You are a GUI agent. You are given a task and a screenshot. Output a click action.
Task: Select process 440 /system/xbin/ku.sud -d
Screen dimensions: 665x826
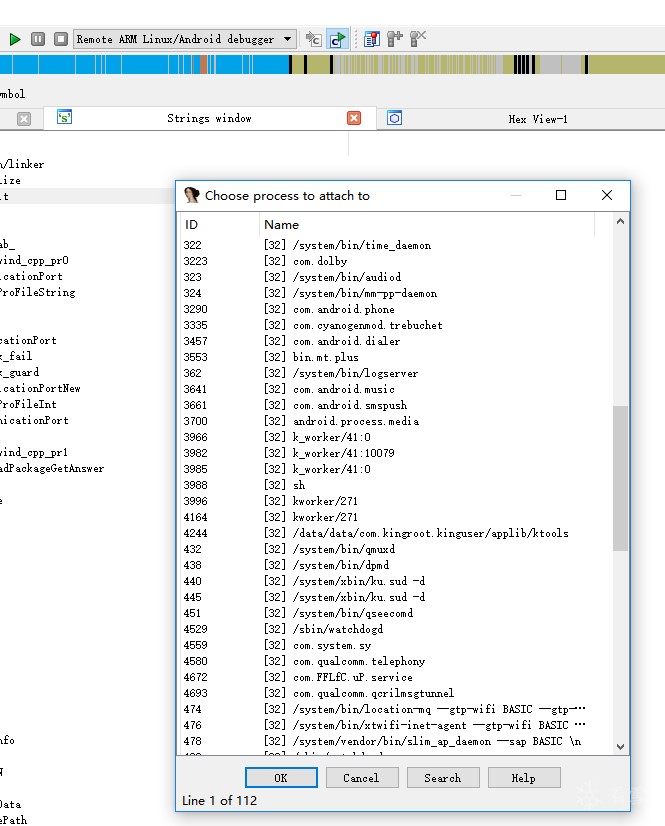396,581
